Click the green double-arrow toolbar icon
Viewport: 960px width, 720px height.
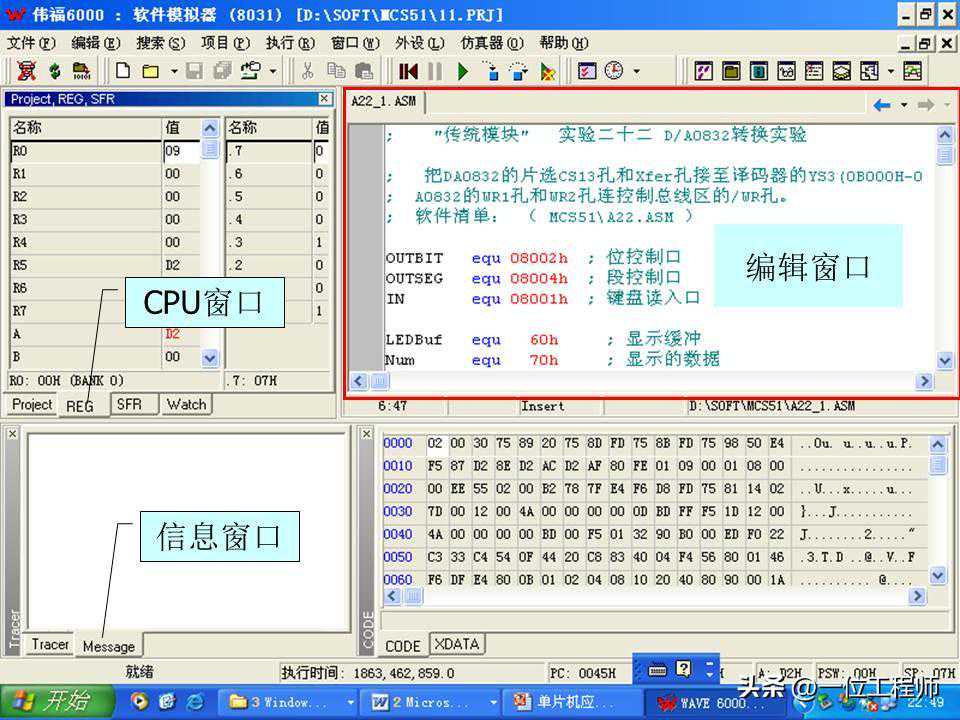coord(54,71)
